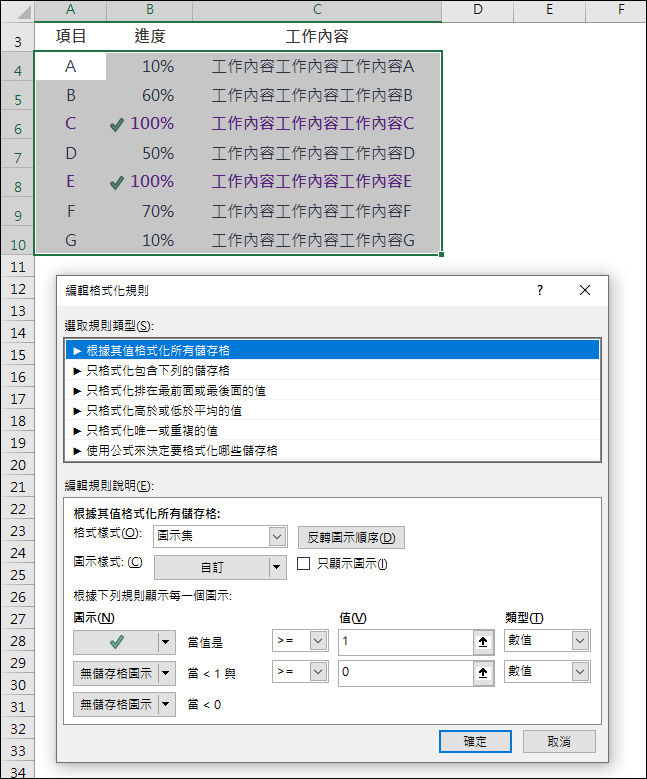Click cell showing 60%

tap(150, 95)
